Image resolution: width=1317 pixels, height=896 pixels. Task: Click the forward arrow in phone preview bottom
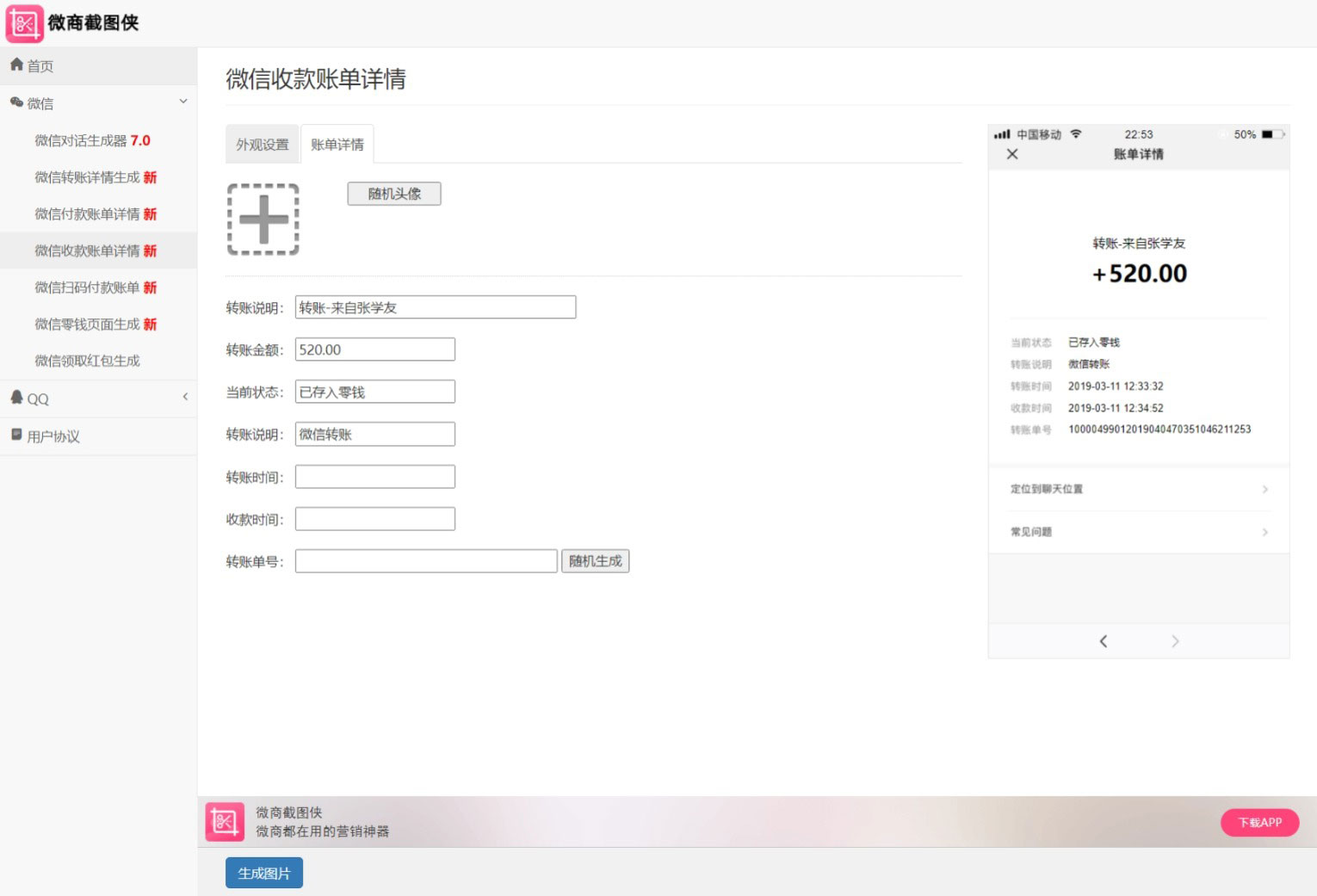(x=1175, y=641)
